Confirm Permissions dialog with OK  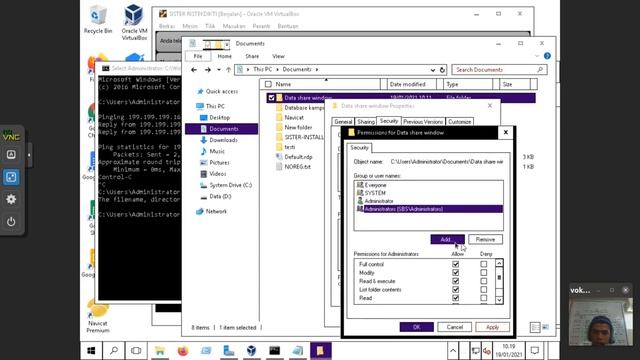416,327
